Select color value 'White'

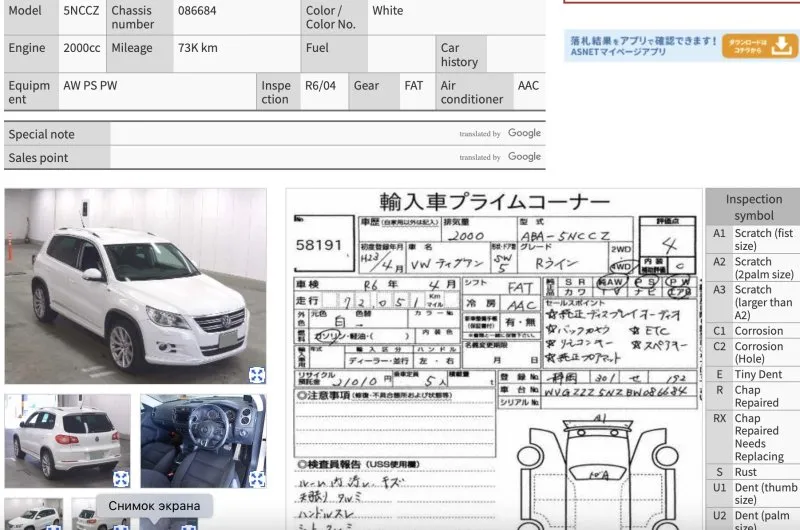tap(388, 11)
